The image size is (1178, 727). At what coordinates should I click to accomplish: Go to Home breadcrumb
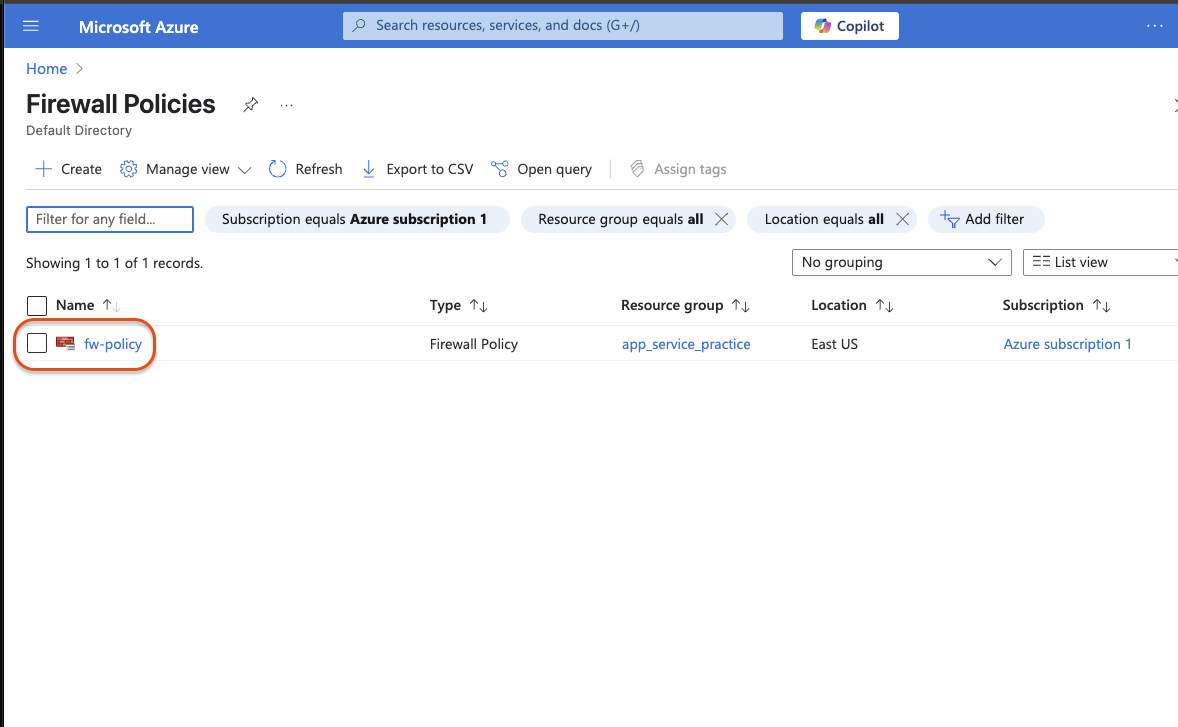47,69
